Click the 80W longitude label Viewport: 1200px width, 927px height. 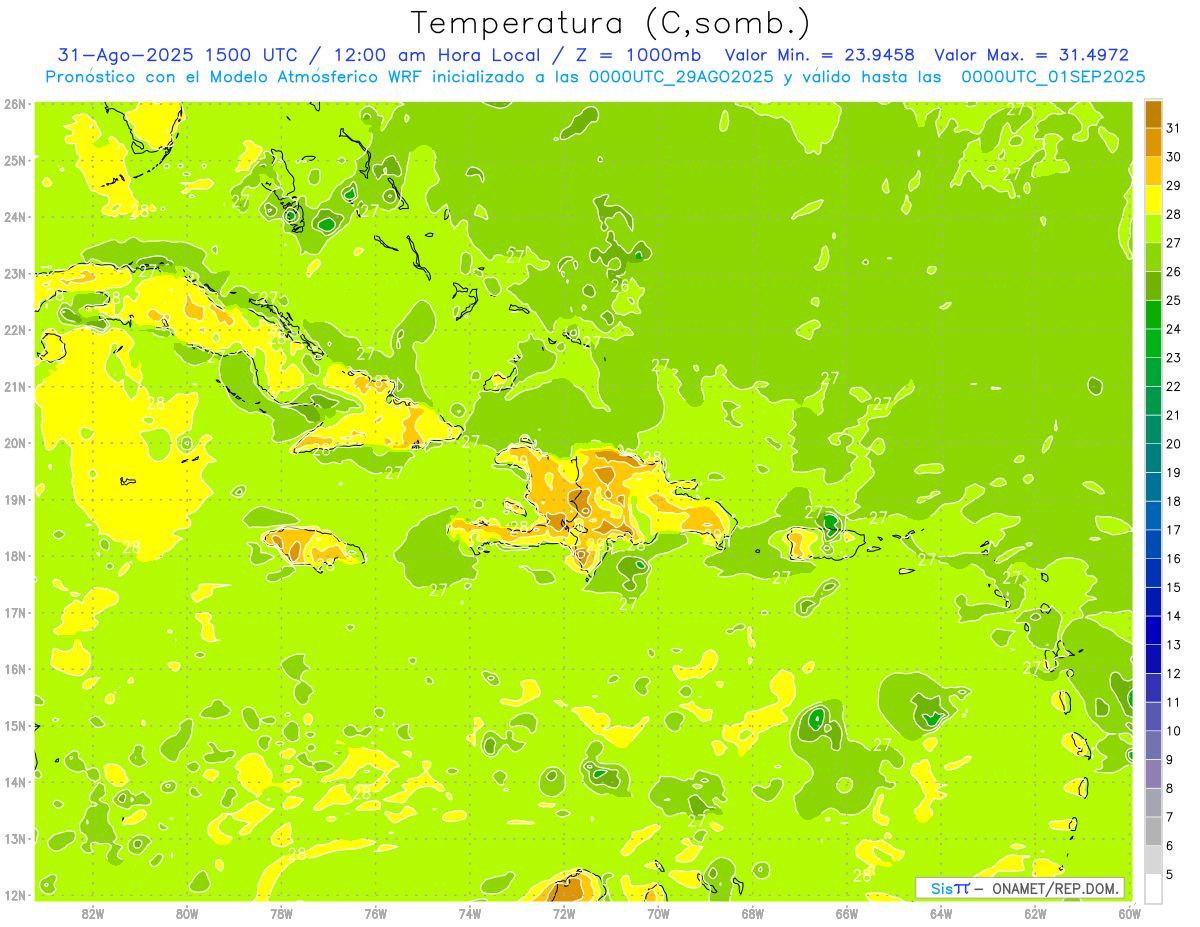187,913
